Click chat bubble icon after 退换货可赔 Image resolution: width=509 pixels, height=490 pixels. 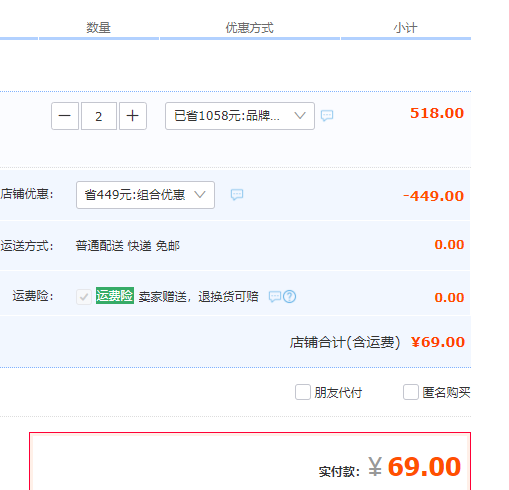(x=275, y=297)
